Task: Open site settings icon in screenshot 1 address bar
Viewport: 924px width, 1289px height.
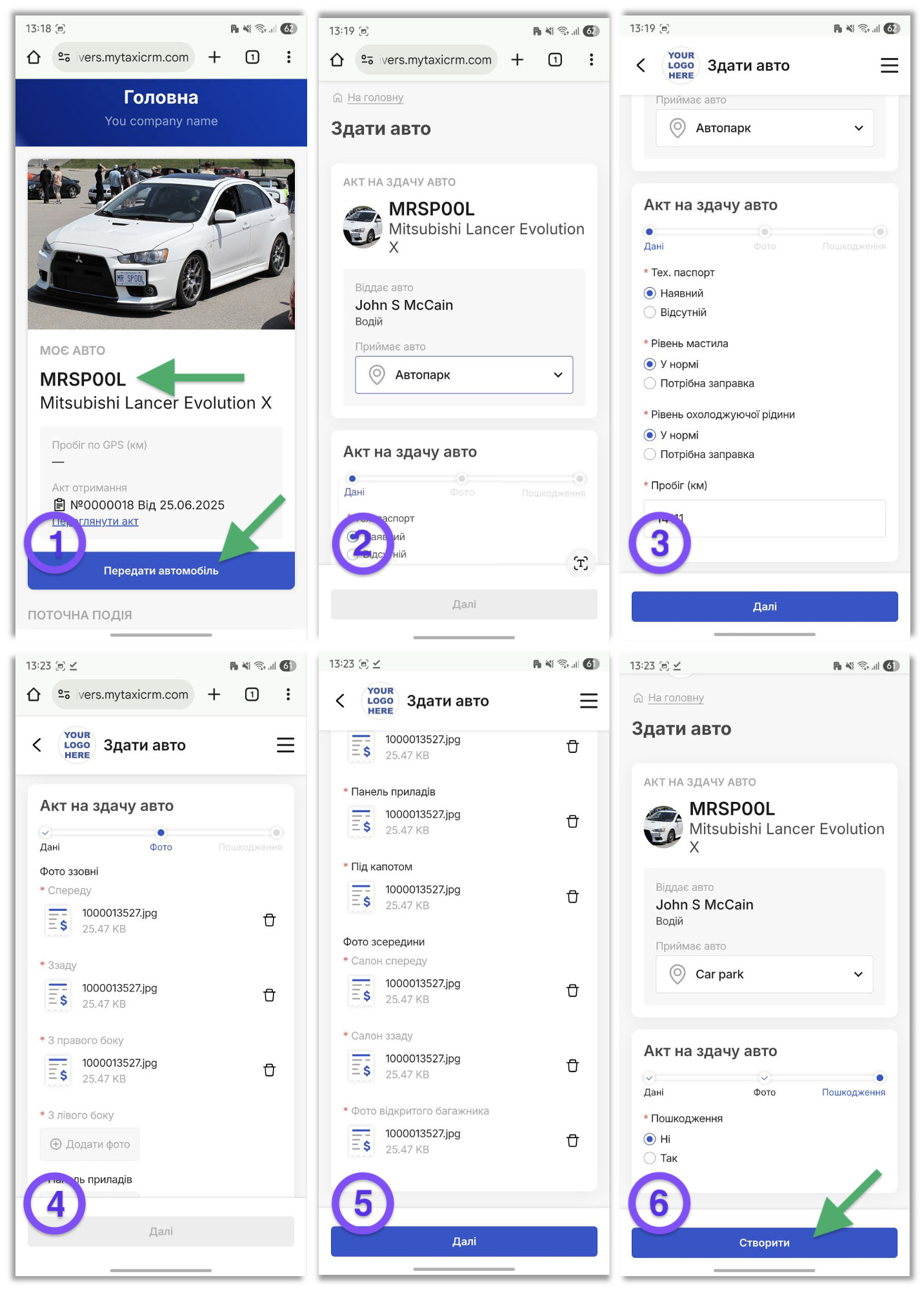Action: (x=64, y=57)
